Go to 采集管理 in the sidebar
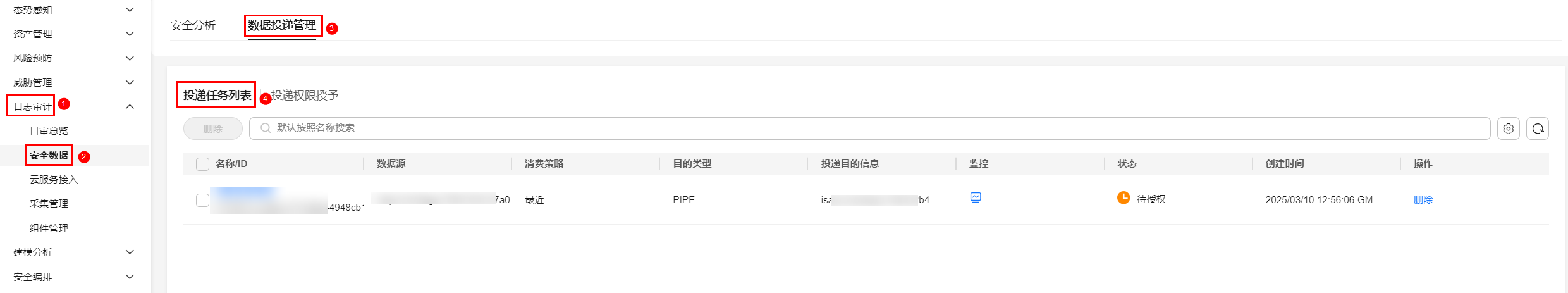The image size is (1568, 293). 49,204
